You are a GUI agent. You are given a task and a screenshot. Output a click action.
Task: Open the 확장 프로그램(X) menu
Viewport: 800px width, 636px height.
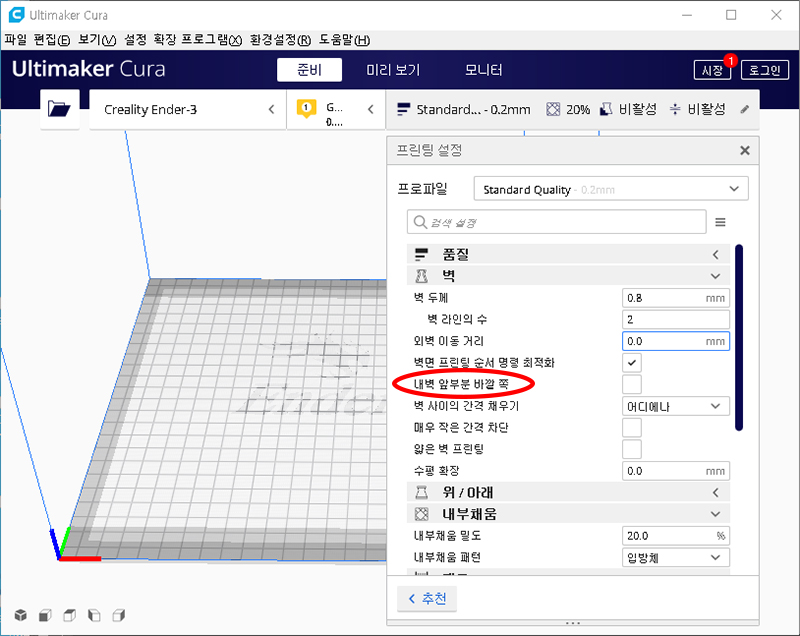click(197, 40)
